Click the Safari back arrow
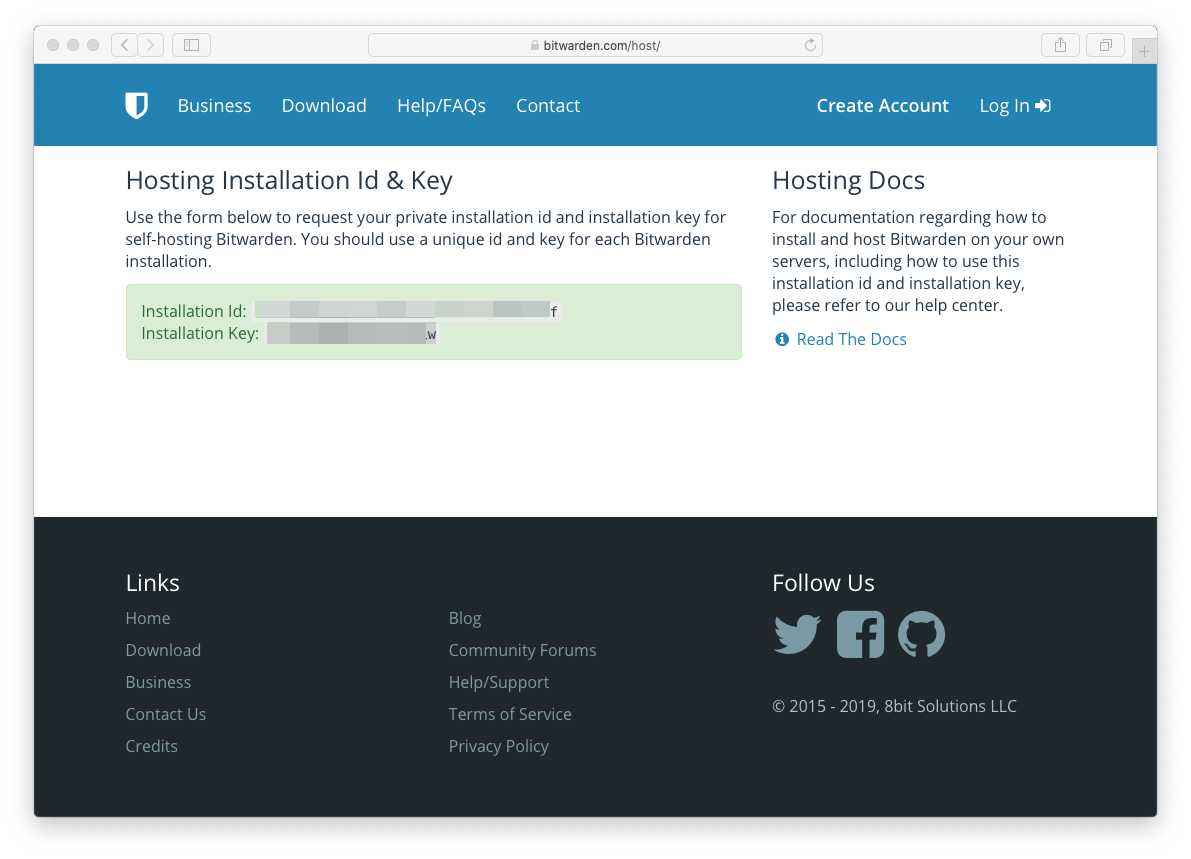This screenshot has height=859, width=1191. tap(125, 45)
